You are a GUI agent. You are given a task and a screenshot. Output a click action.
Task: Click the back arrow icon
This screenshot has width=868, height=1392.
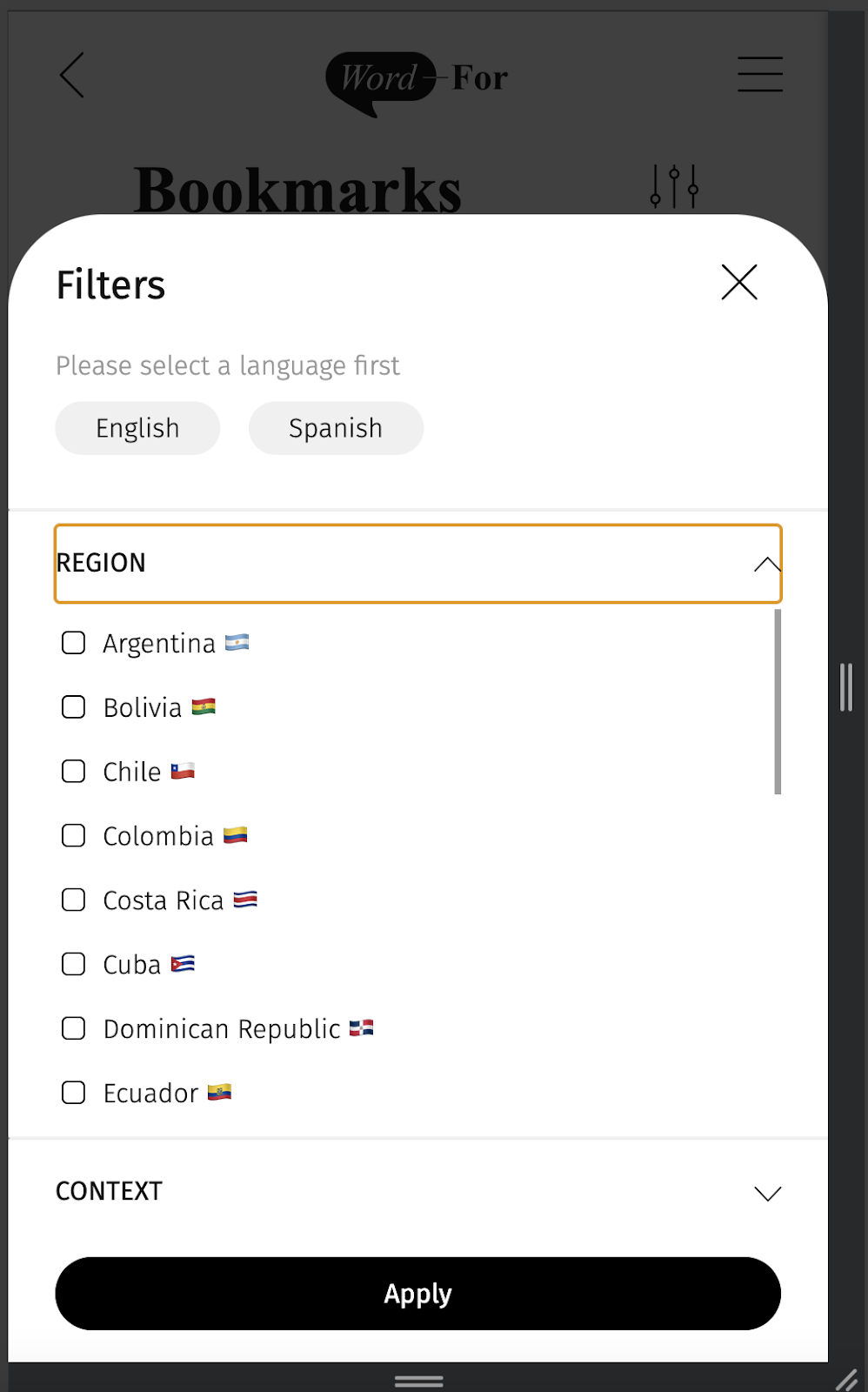tap(72, 75)
